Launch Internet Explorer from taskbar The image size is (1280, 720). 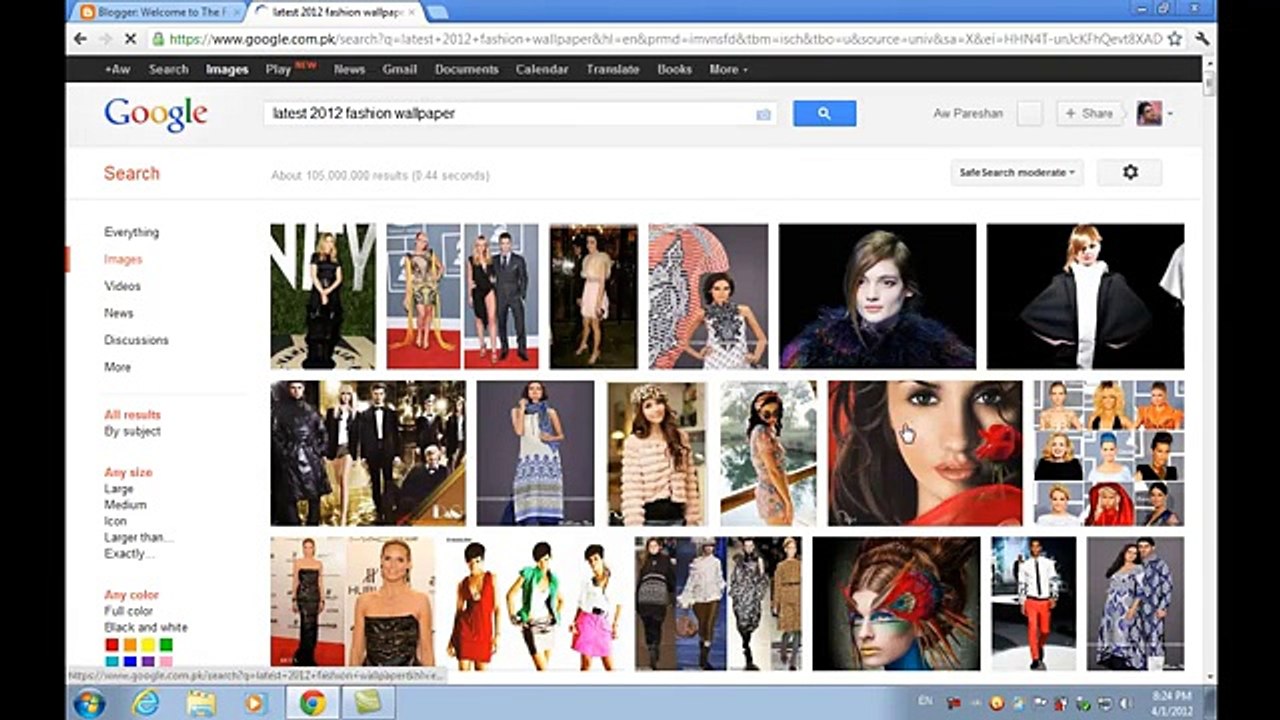point(146,703)
